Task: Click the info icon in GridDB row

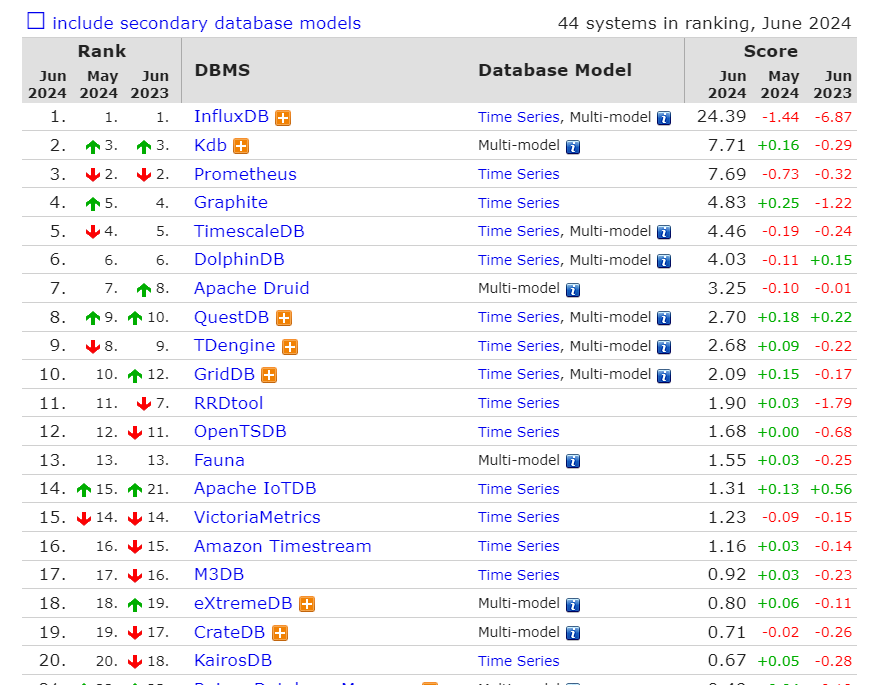Action: tap(664, 376)
